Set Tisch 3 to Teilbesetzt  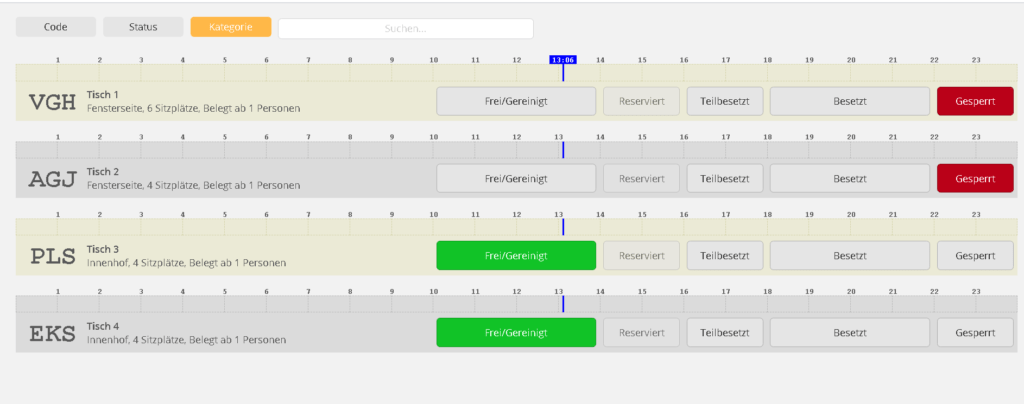point(725,255)
